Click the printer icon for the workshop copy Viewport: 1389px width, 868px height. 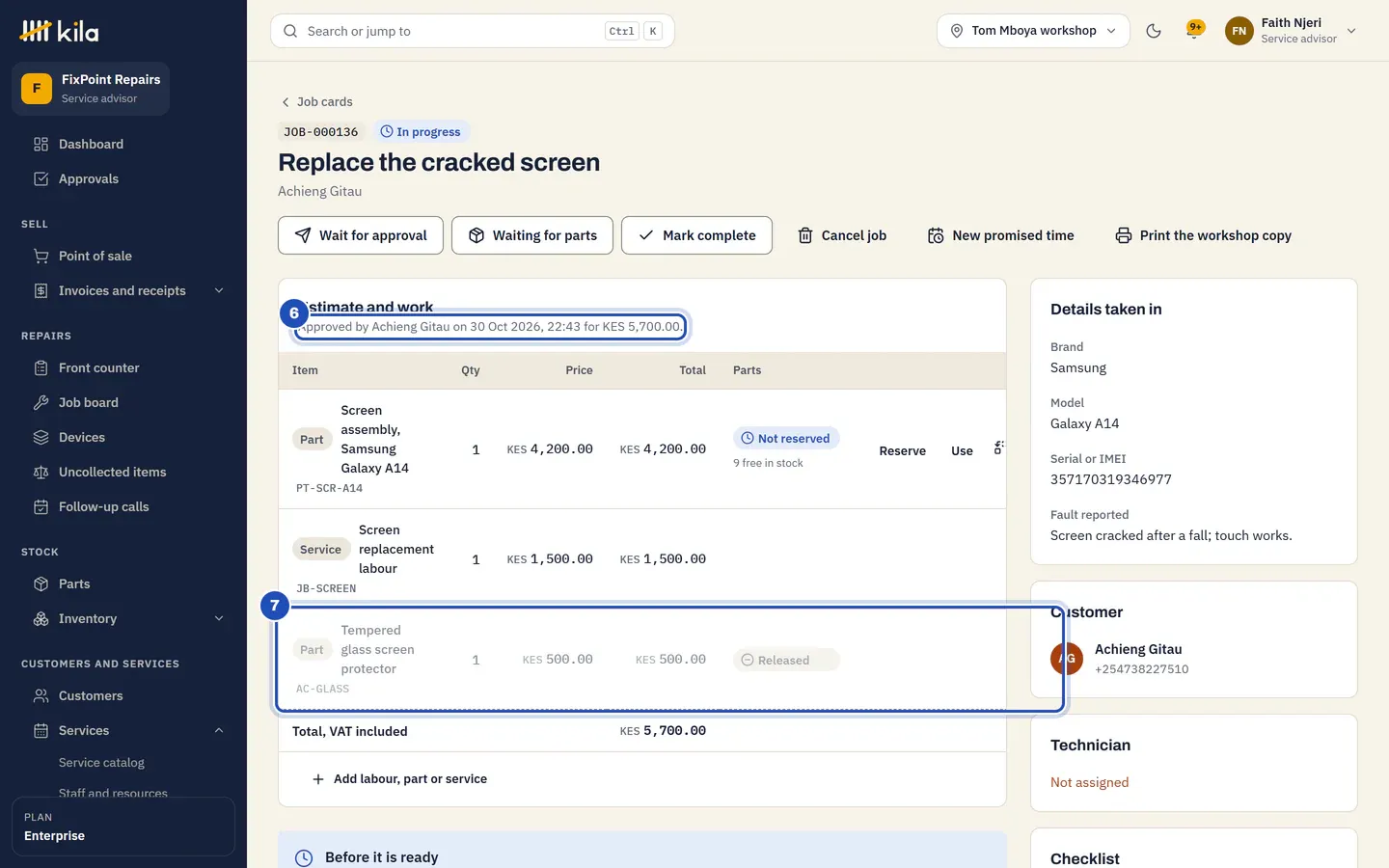[1124, 235]
